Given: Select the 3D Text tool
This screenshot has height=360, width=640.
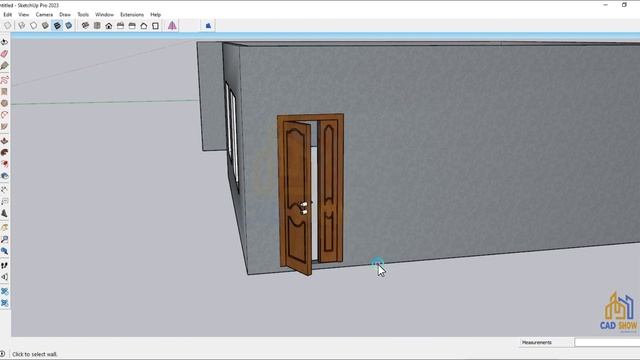Looking at the screenshot, I should click(4, 213).
